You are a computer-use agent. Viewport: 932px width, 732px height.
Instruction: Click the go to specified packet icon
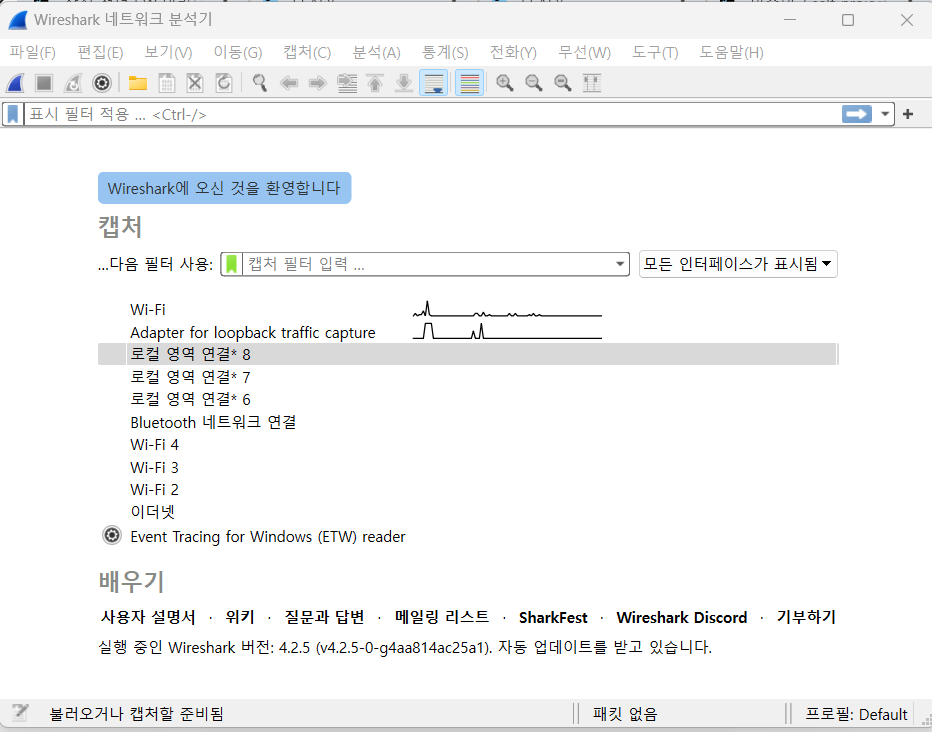pos(347,83)
